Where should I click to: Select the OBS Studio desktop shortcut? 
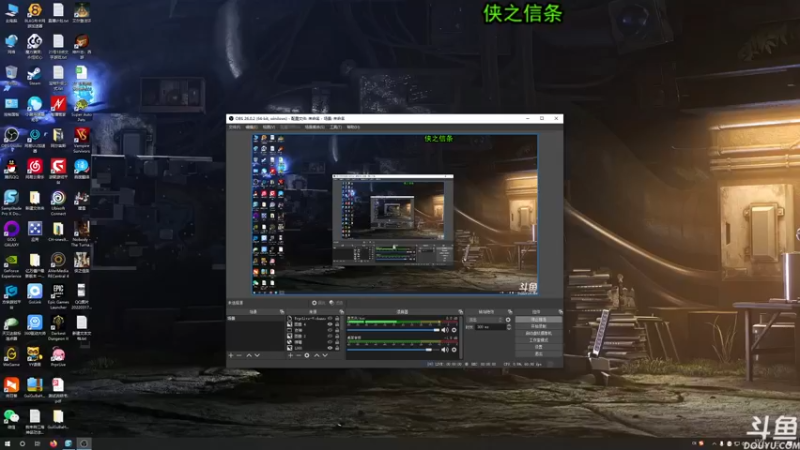tap(11, 138)
